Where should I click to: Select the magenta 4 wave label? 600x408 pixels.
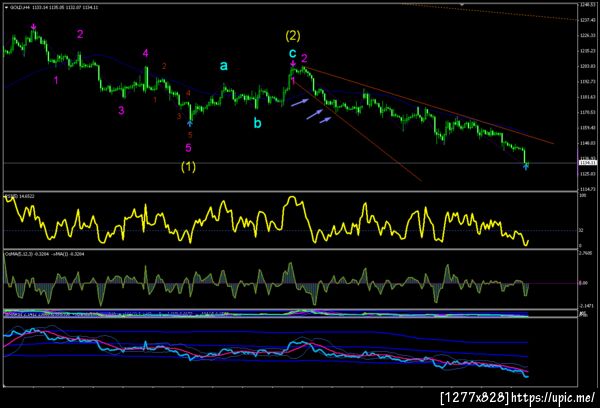pyautogui.click(x=145, y=53)
